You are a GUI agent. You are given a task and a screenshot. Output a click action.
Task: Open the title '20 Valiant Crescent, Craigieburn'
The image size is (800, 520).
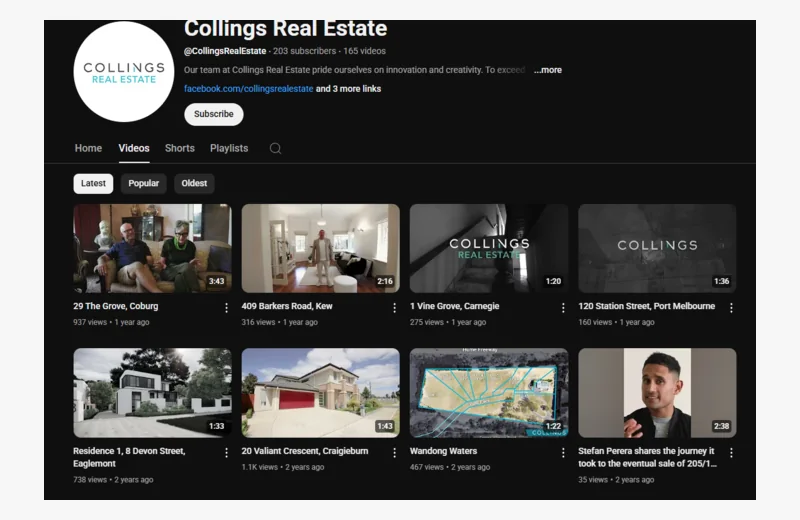pyautogui.click(x=305, y=451)
